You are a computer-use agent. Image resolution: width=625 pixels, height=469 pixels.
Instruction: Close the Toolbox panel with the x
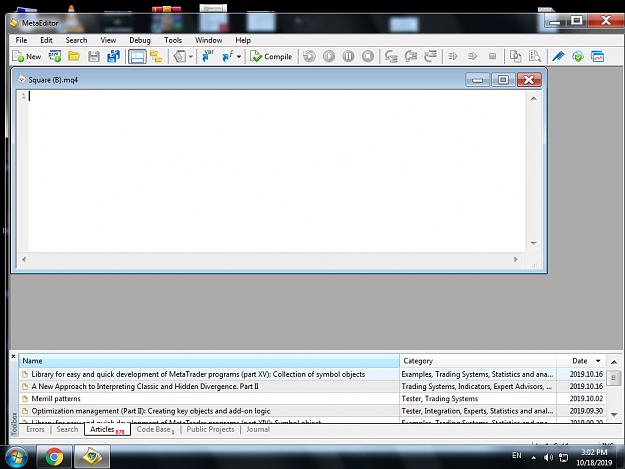[13, 357]
